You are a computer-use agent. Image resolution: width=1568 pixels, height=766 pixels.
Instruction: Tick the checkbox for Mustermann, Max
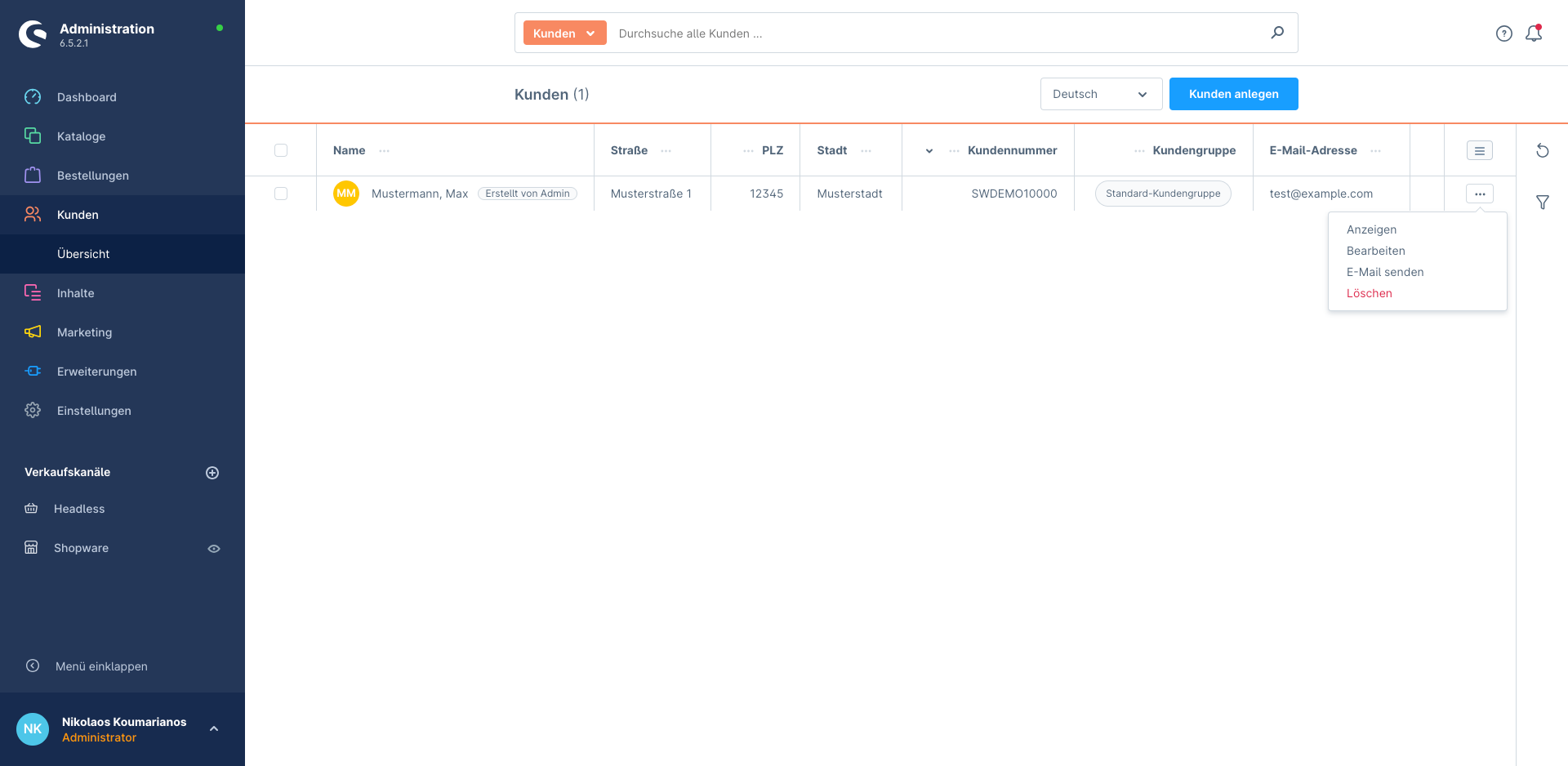281,194
